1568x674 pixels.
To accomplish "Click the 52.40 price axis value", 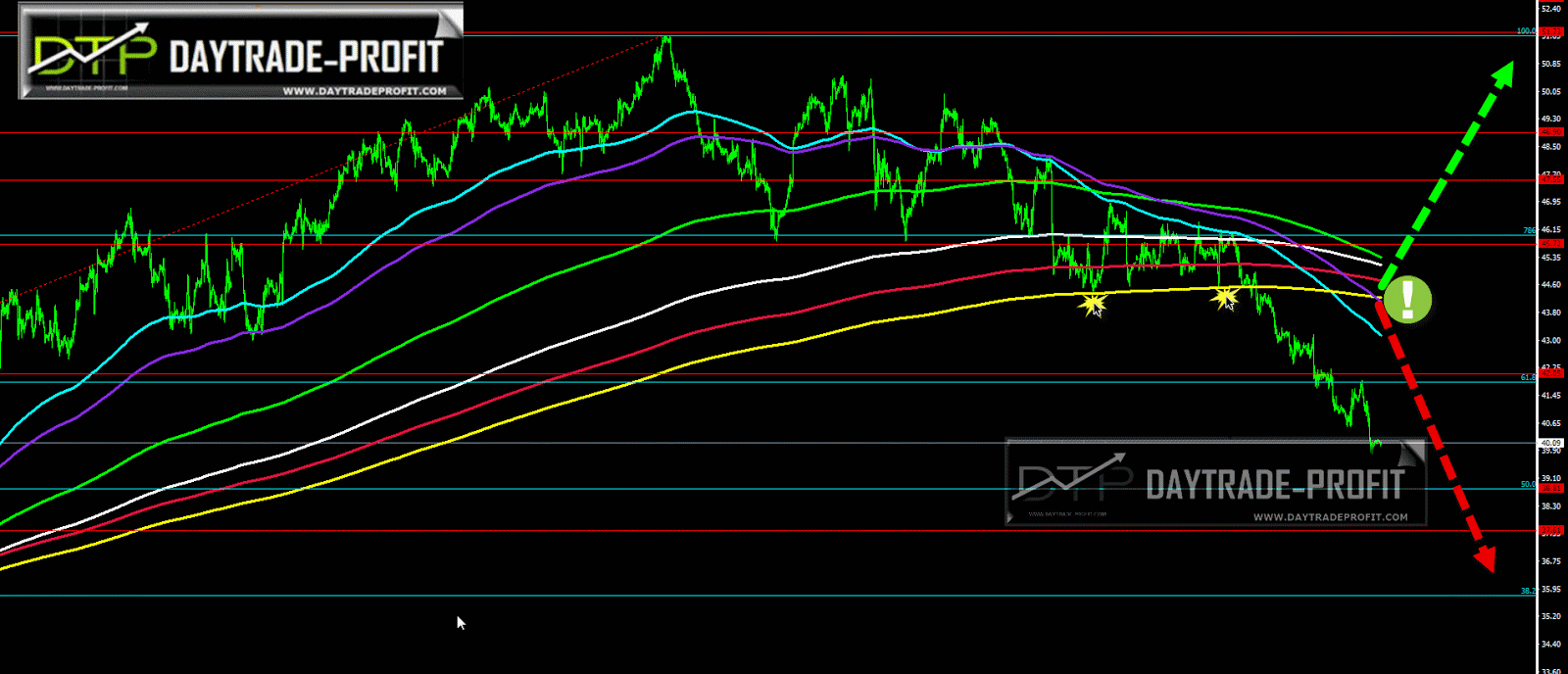I will [x=1551, y=9].
